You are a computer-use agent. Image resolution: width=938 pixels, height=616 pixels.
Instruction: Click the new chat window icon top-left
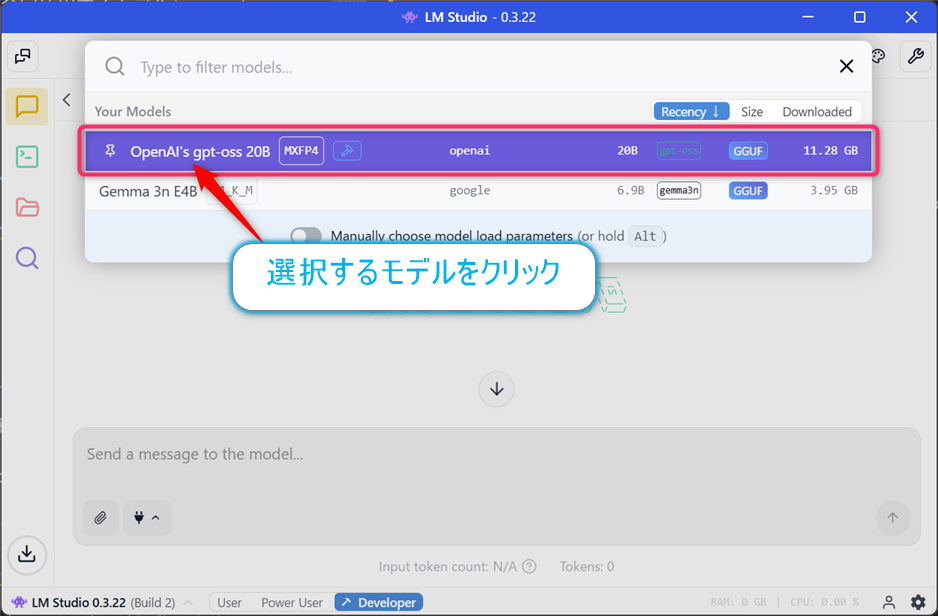pyautogui.click(x=23, y=56)
